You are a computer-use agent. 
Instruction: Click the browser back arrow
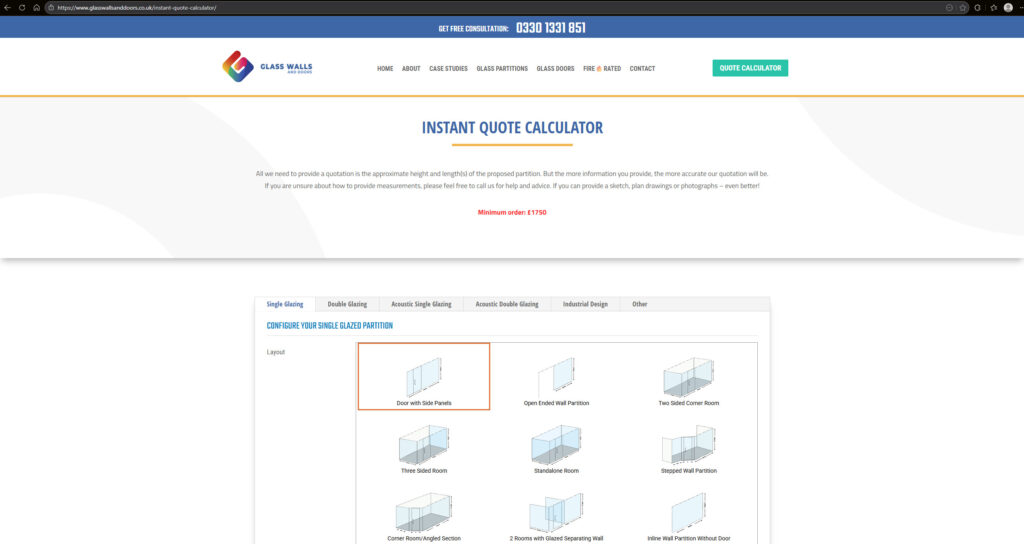(x=8, y=7)
